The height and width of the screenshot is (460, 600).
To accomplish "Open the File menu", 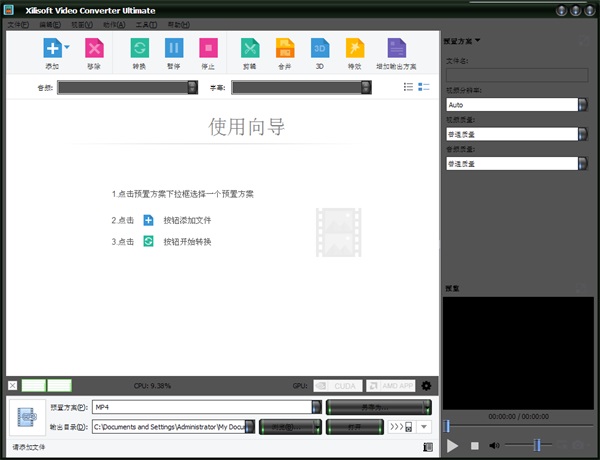I will tap(18, 24).
